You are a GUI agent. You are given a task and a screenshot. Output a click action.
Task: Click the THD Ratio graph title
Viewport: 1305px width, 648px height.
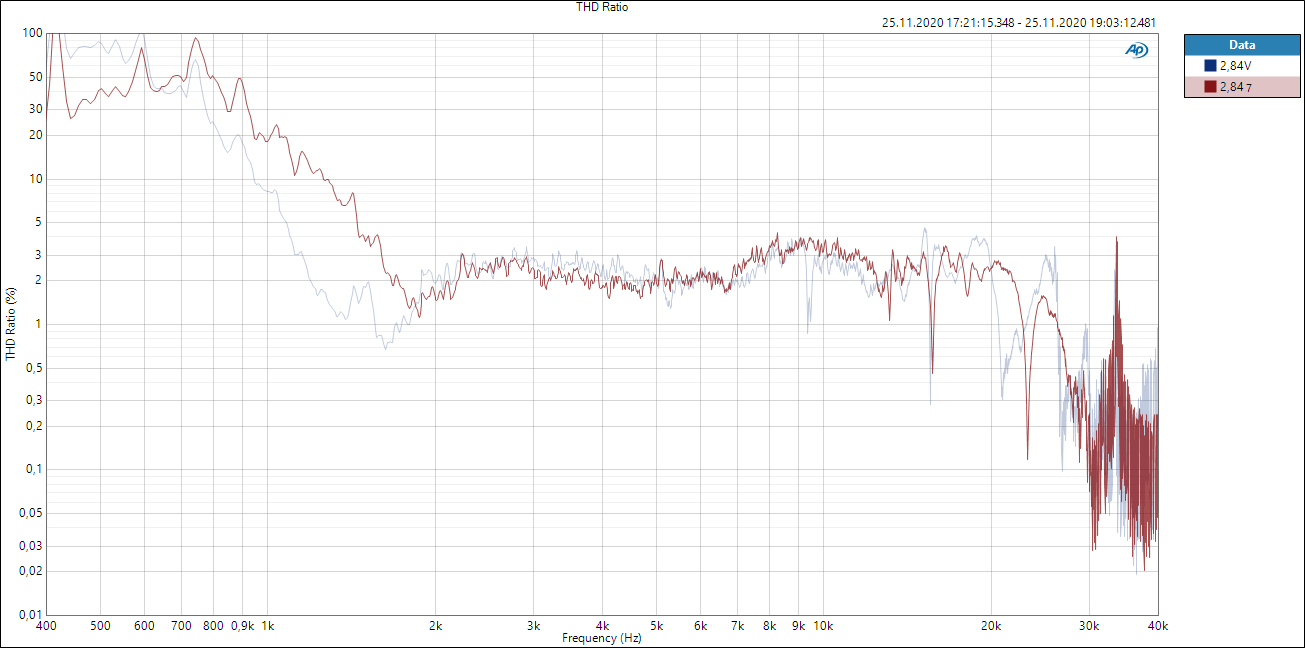pyautogui.click(x=602, y=7)
